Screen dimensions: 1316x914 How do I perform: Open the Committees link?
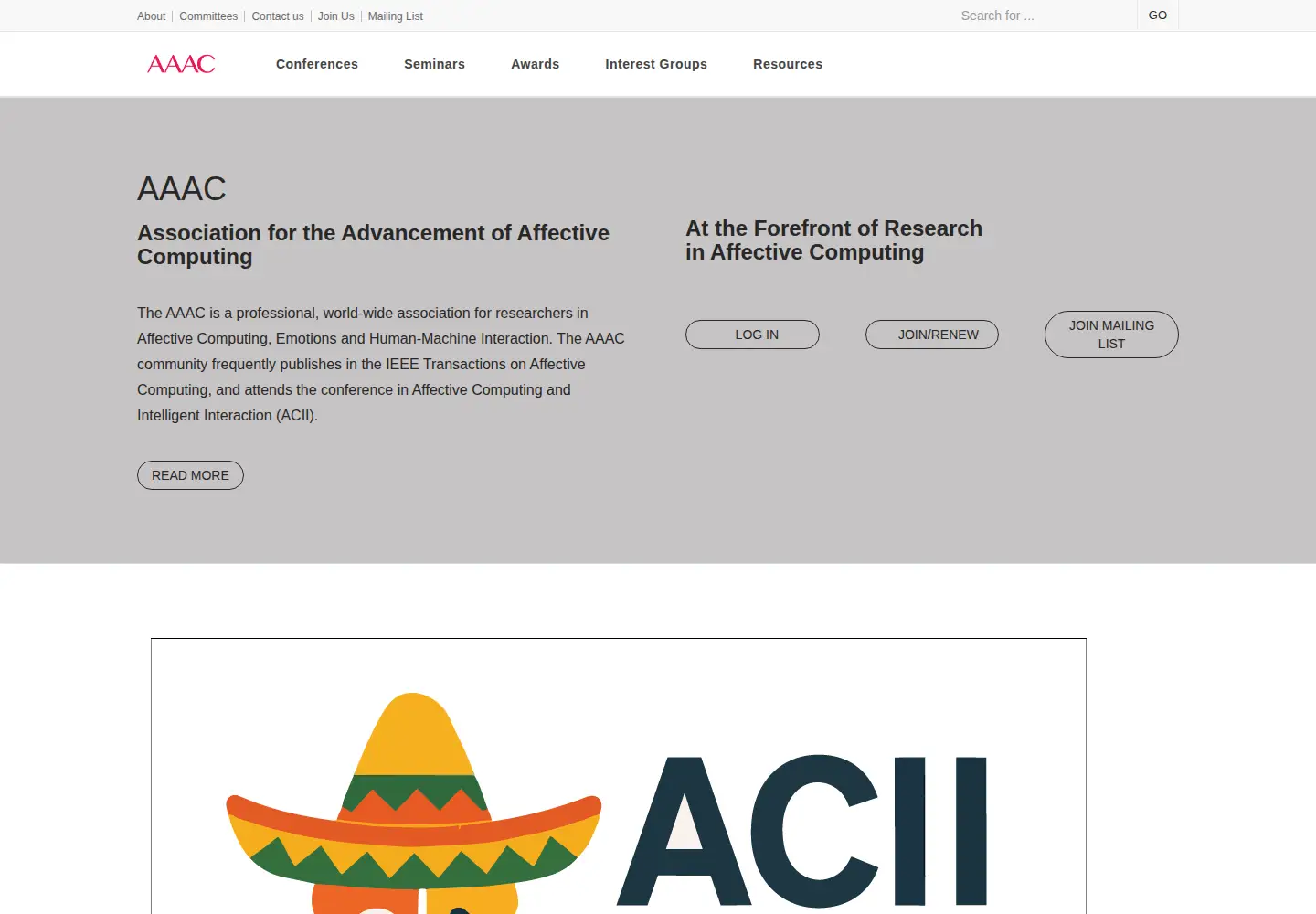208,16
